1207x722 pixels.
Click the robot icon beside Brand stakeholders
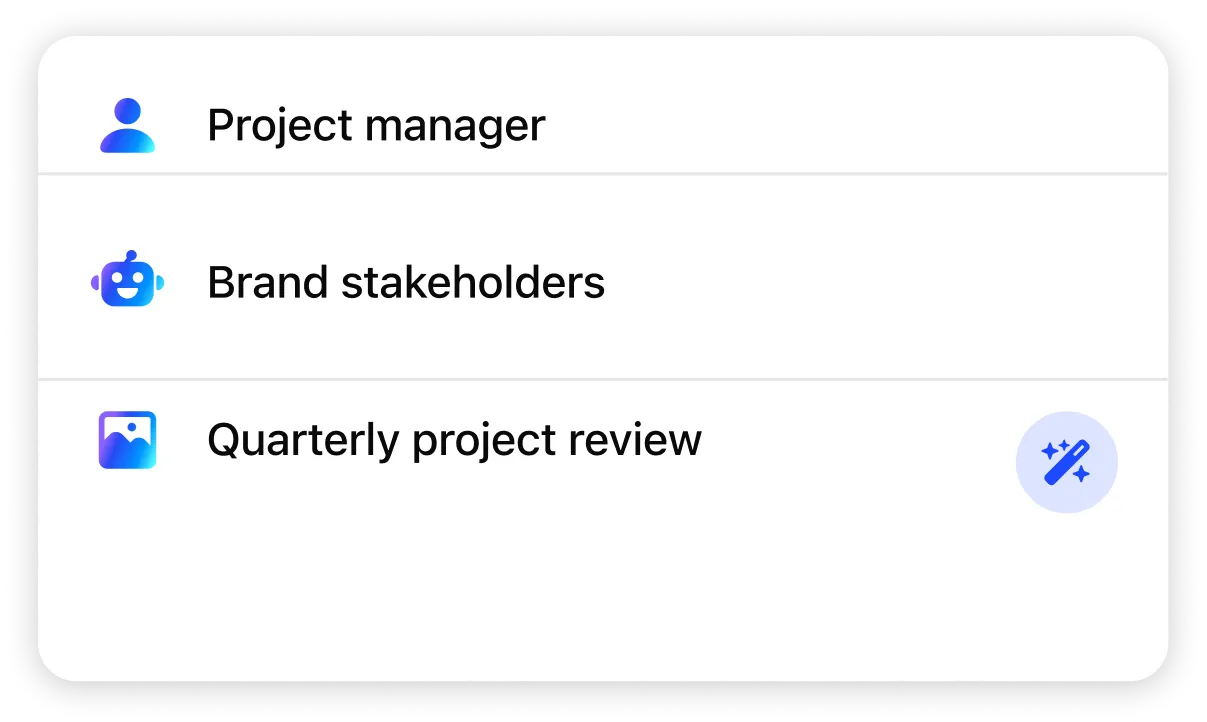[x=127, y=279]
